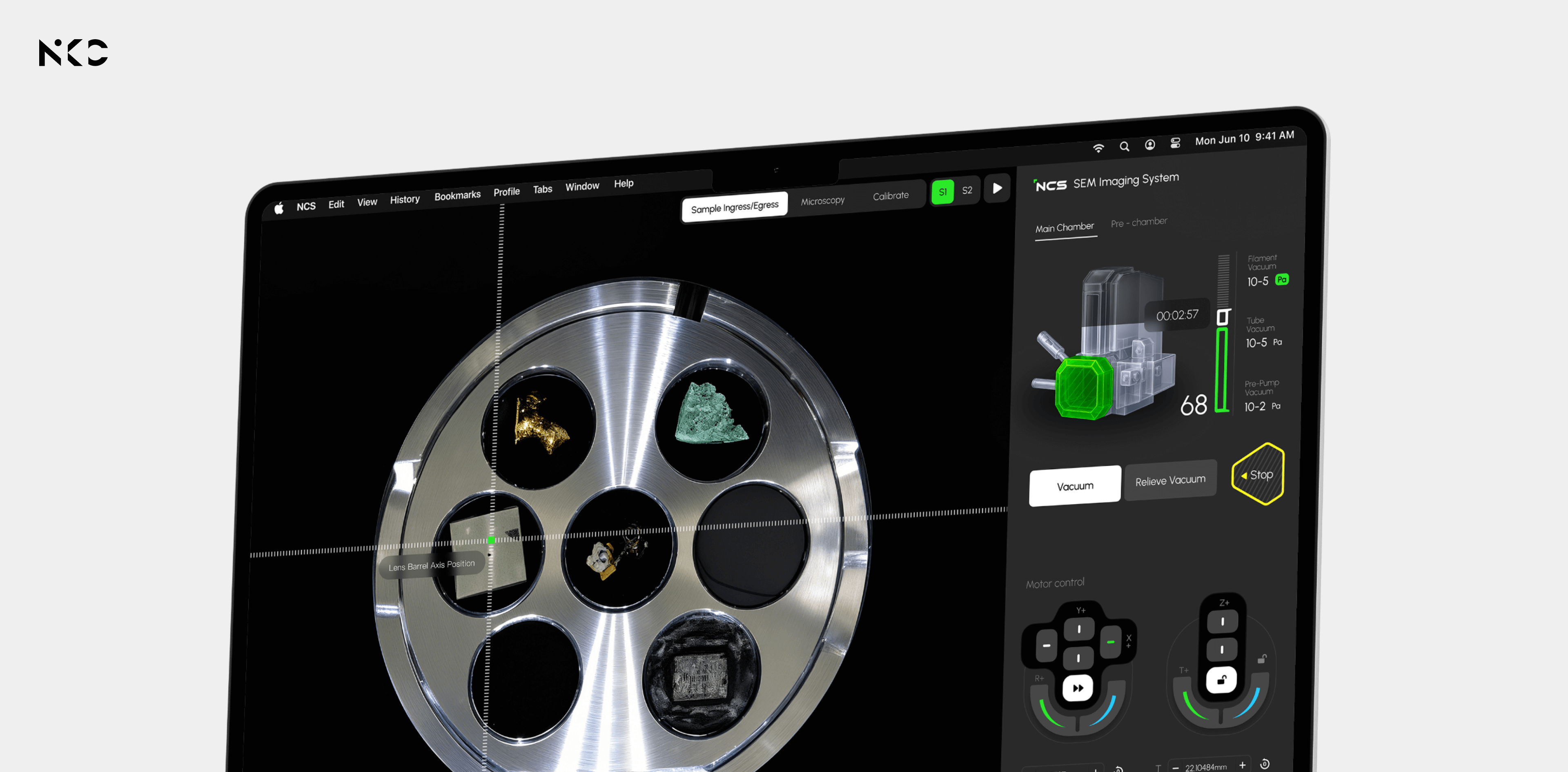This screenshot has width=1568, height=772.
Task: Toggle the green S1 selector
Action: [942, 191]
